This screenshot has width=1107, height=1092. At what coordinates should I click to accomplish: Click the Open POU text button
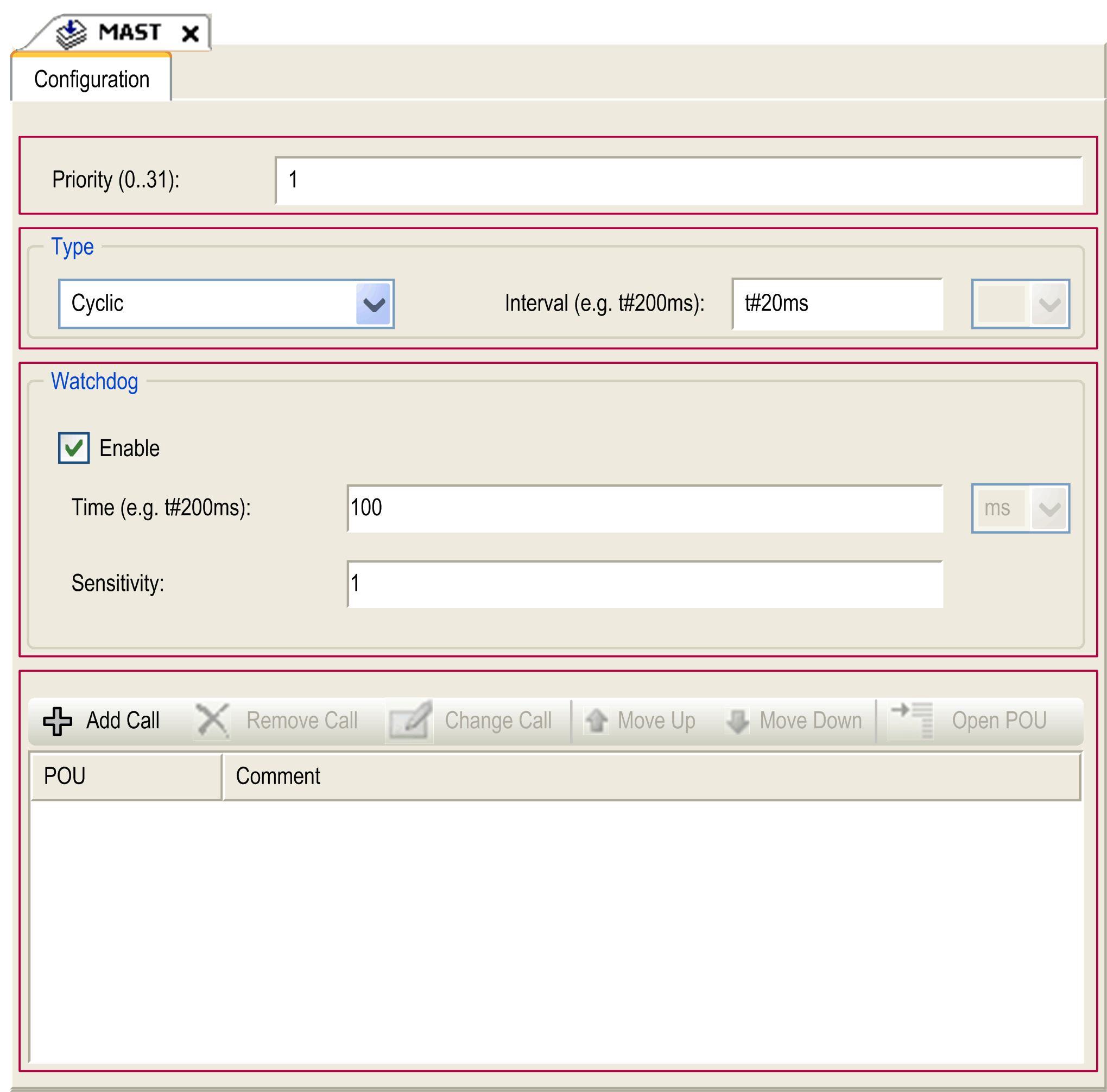999,721
